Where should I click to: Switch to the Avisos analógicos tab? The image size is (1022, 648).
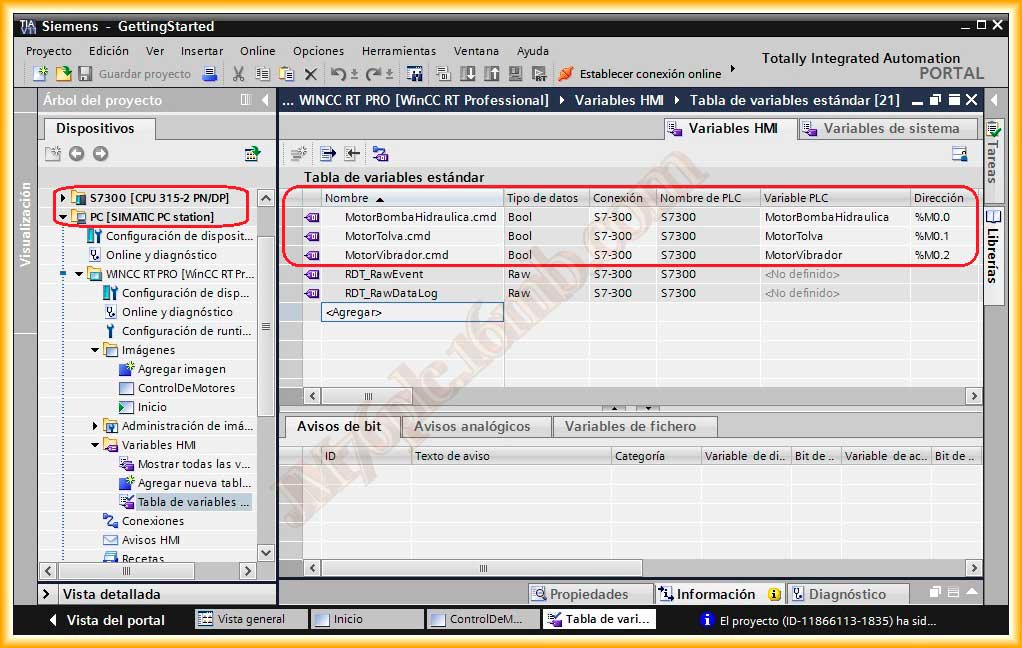[x=472, y=427]
